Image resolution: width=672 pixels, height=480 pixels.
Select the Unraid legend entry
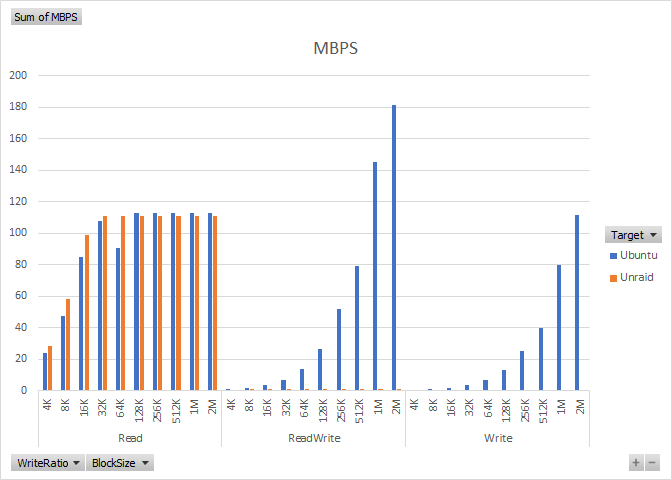point(637,277)
